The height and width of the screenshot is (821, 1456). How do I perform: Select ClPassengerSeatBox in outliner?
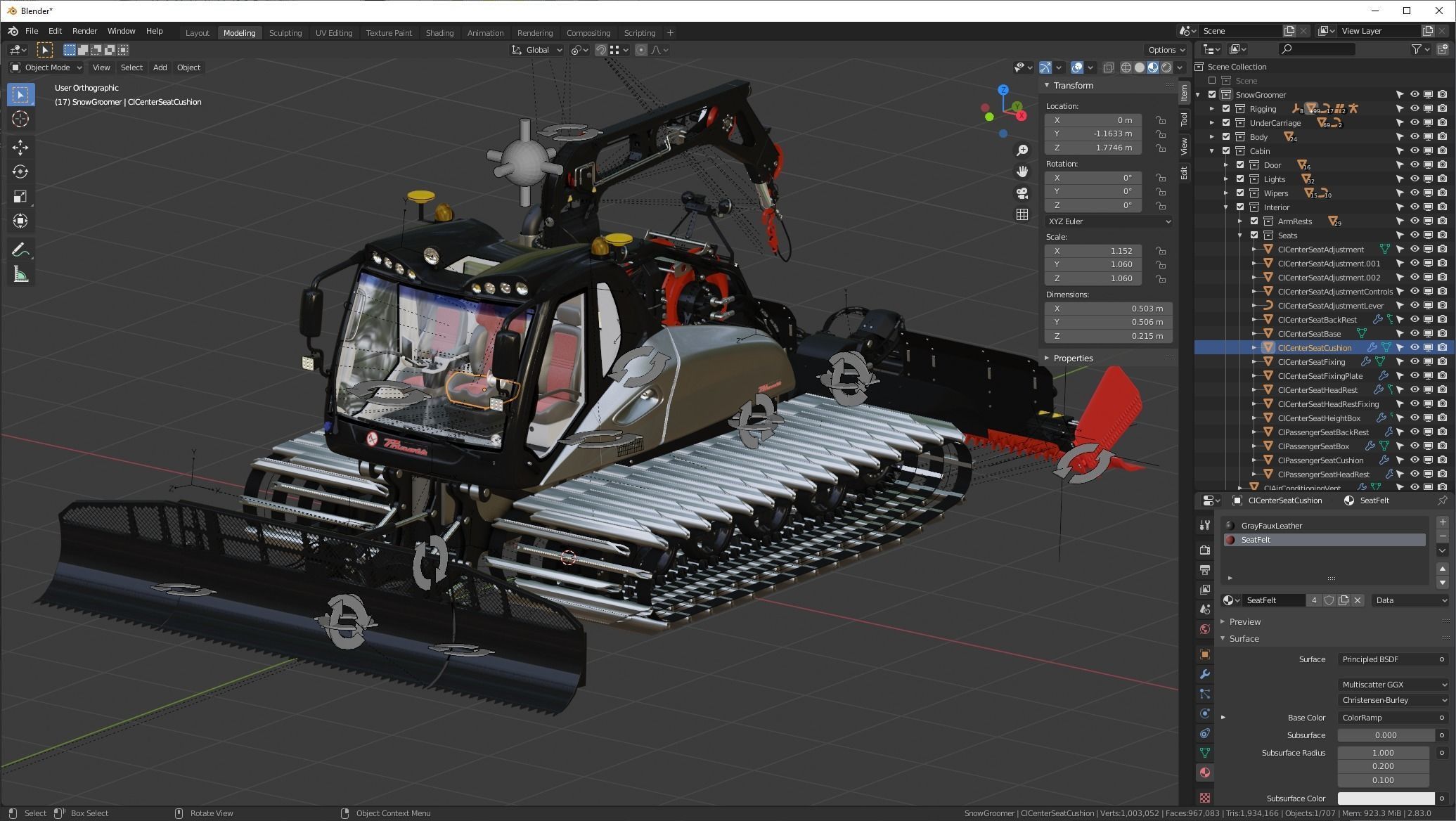(1313, 446)
